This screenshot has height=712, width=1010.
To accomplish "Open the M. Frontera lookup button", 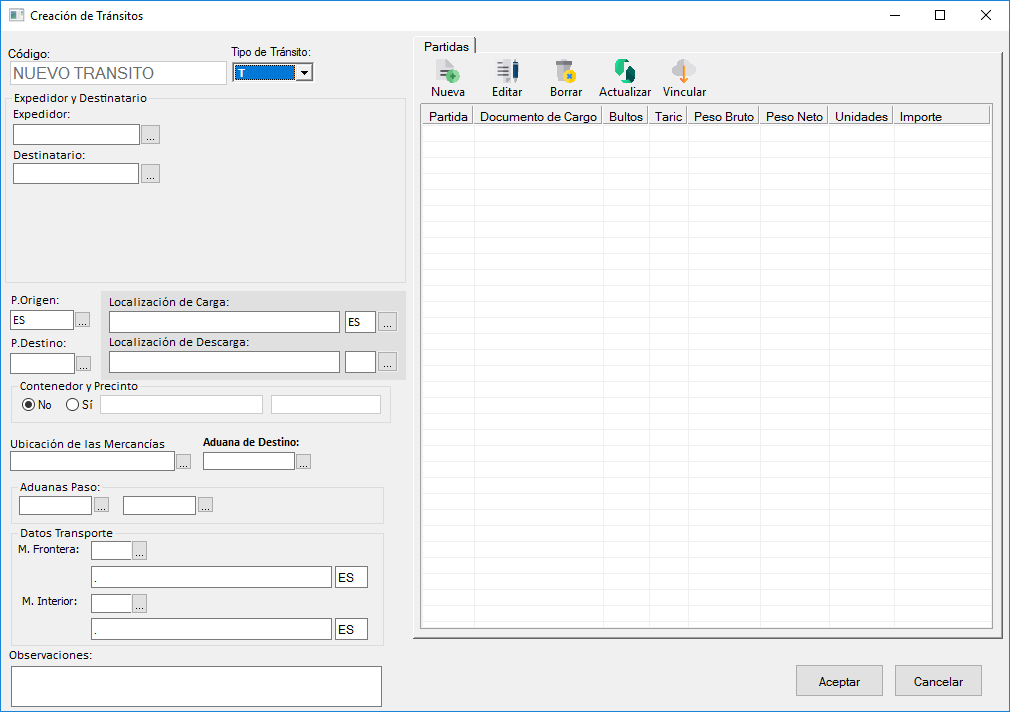I will pyautogui.click(x=139, y=551).
